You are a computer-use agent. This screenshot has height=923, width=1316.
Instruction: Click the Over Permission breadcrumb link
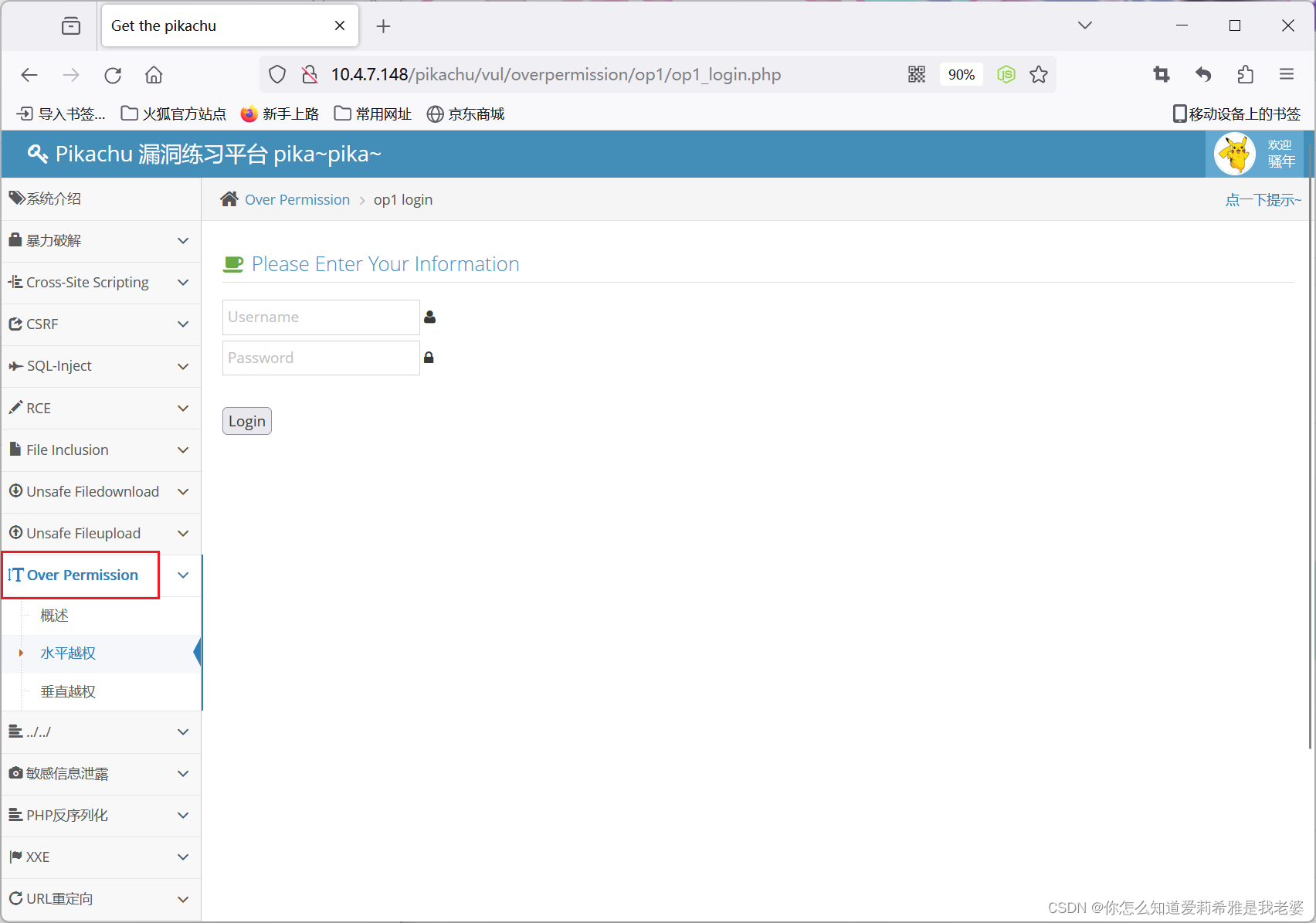(297, 200)
